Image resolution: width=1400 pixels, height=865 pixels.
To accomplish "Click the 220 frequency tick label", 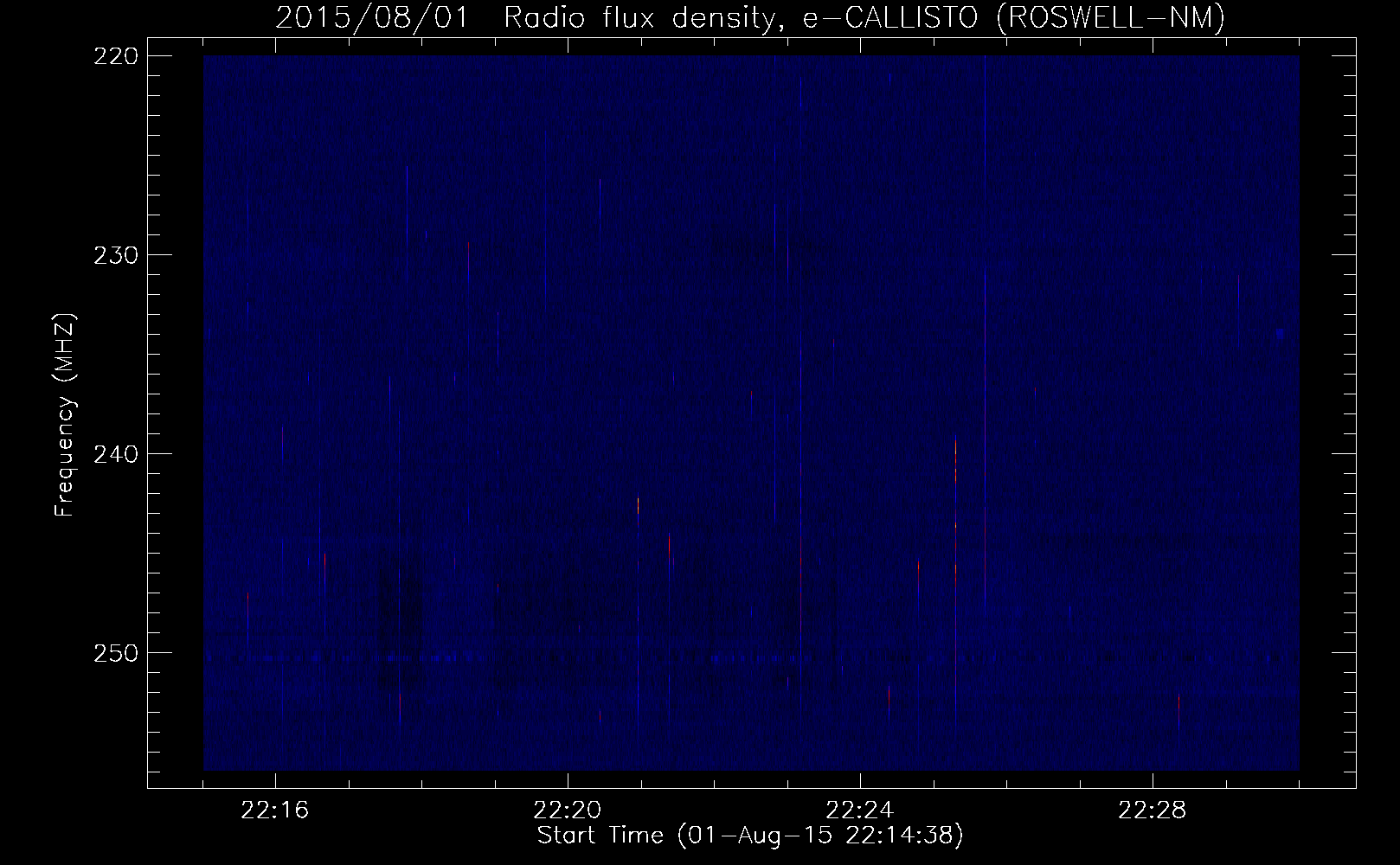I will (115, 55).
